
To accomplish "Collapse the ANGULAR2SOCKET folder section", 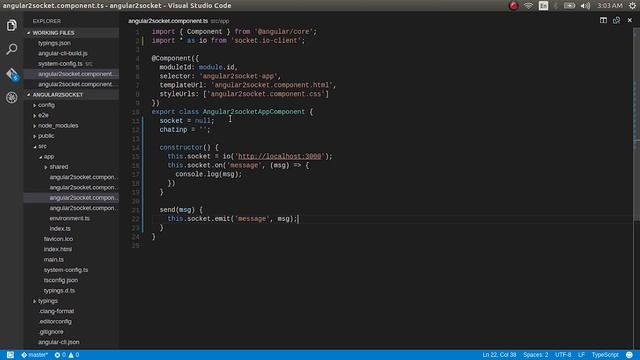I will click(x=71, y=95).
